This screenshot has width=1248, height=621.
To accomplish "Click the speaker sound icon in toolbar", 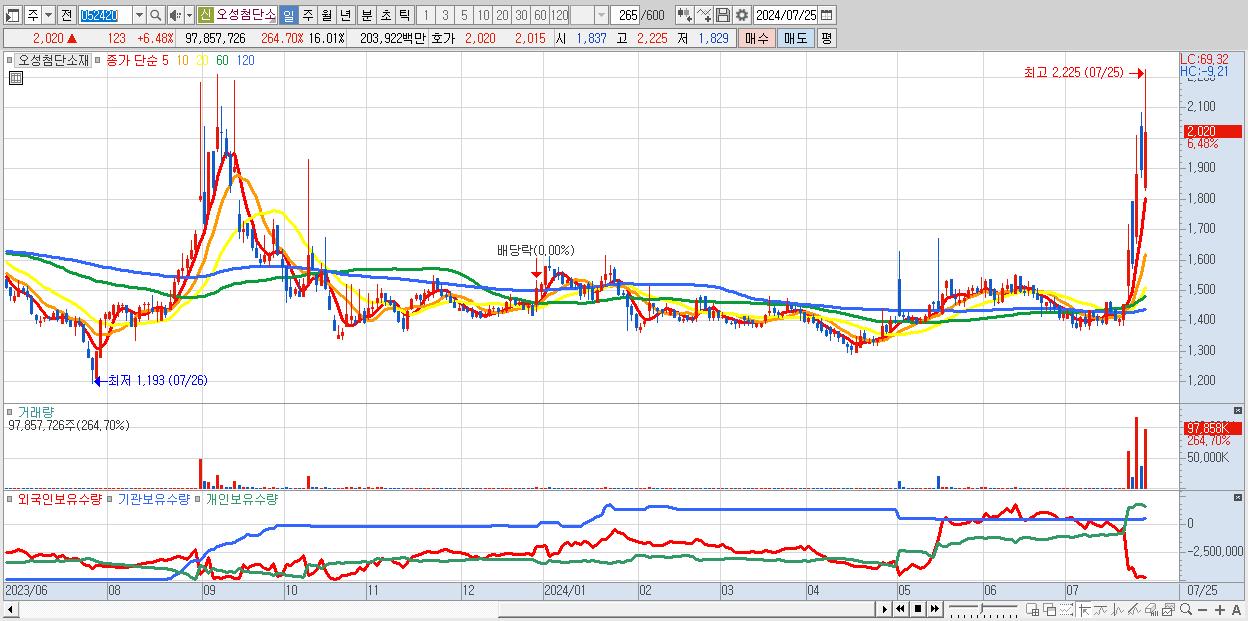I will click(x=175, y=15).
